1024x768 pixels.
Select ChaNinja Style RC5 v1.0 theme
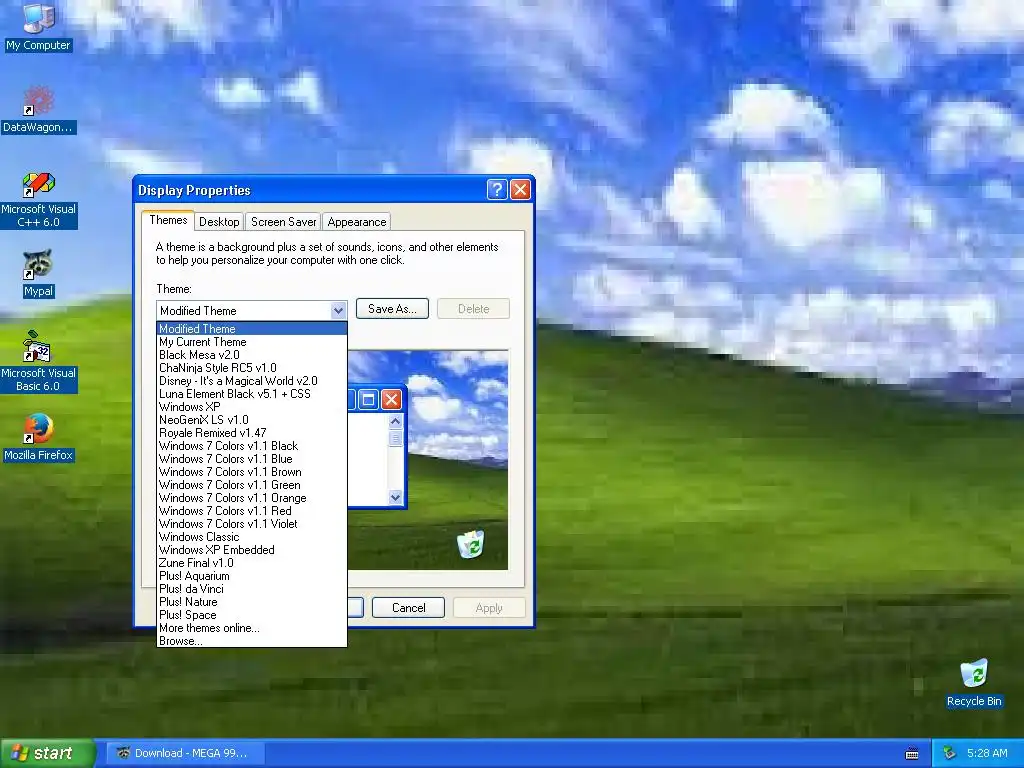[251, 368]
